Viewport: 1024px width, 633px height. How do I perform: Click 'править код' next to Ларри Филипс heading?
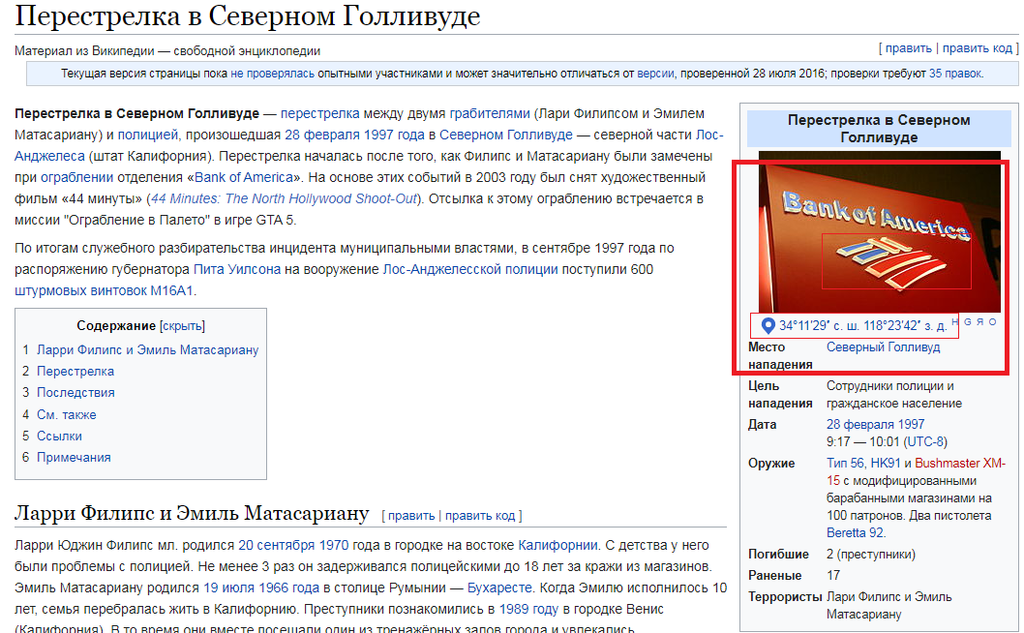480,515
